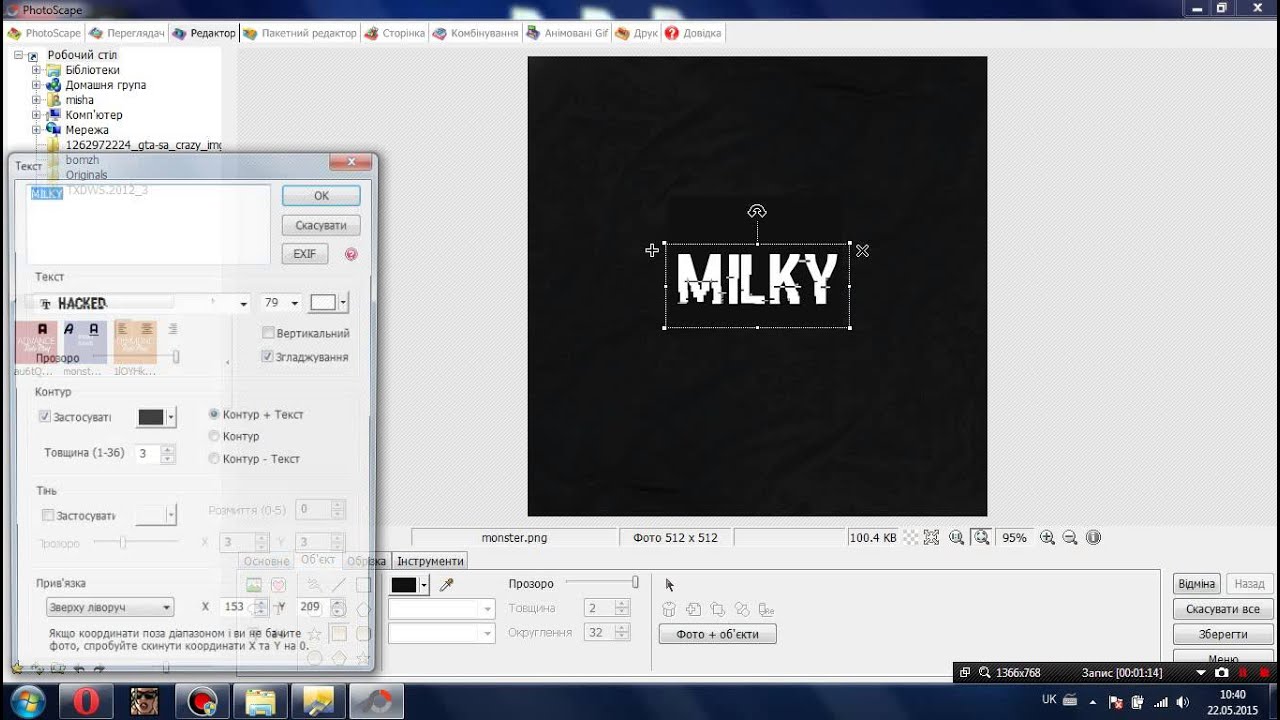Image resolution: width=1280 pixels, height=720 pixels.
Task: Open the outline color dropdown arrow under Контур
Action: click(x=171, y=417)
